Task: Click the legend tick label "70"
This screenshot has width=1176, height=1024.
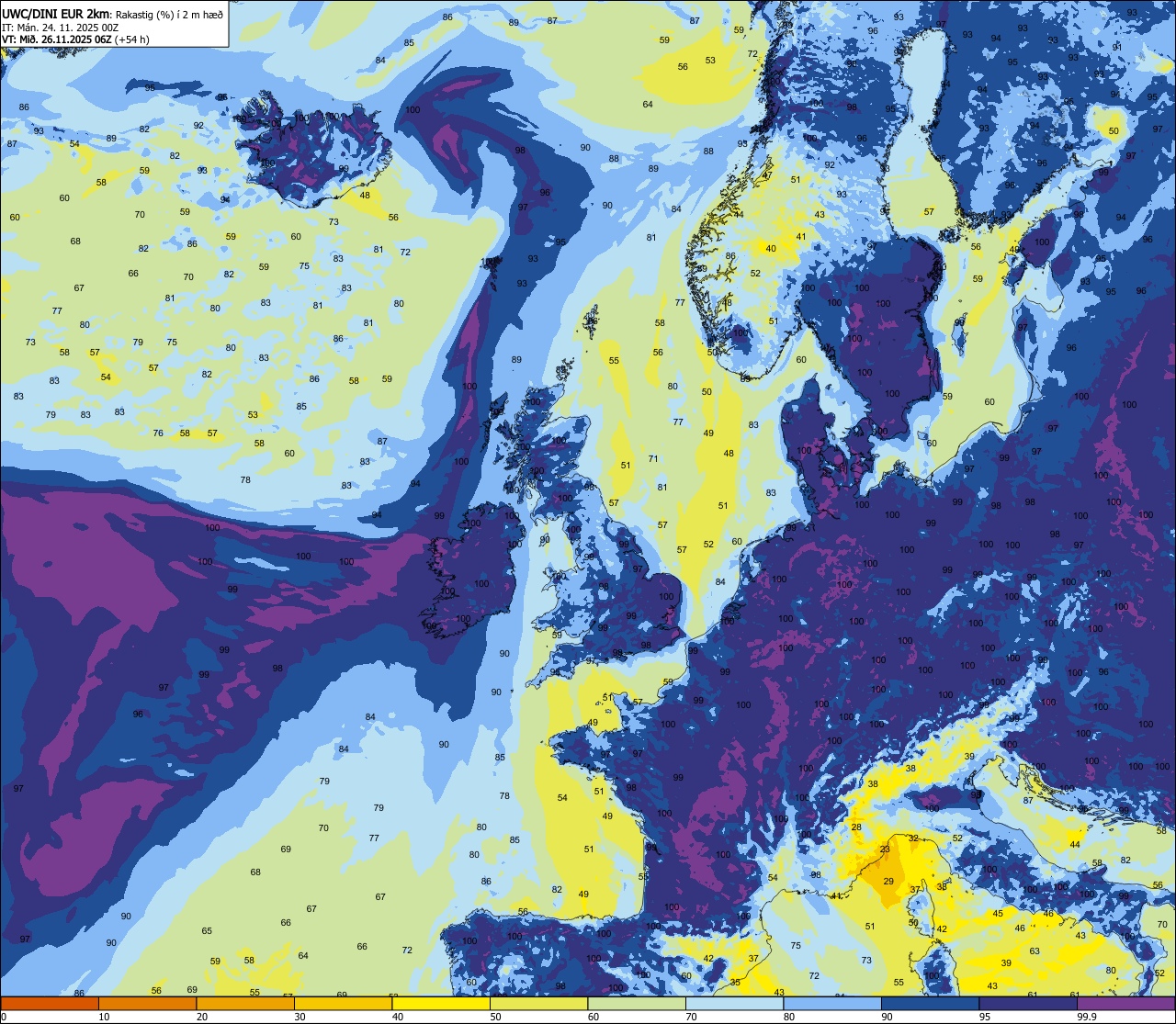Action: pos(691,1017)
